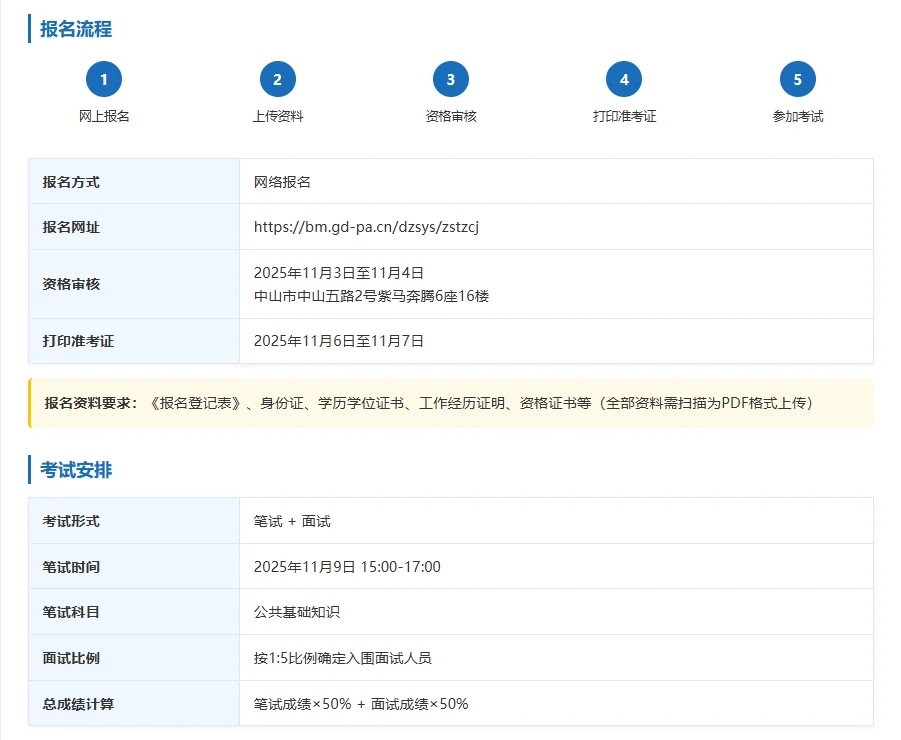Click step 4 icon 打印准考证

[x=625, y=79]
